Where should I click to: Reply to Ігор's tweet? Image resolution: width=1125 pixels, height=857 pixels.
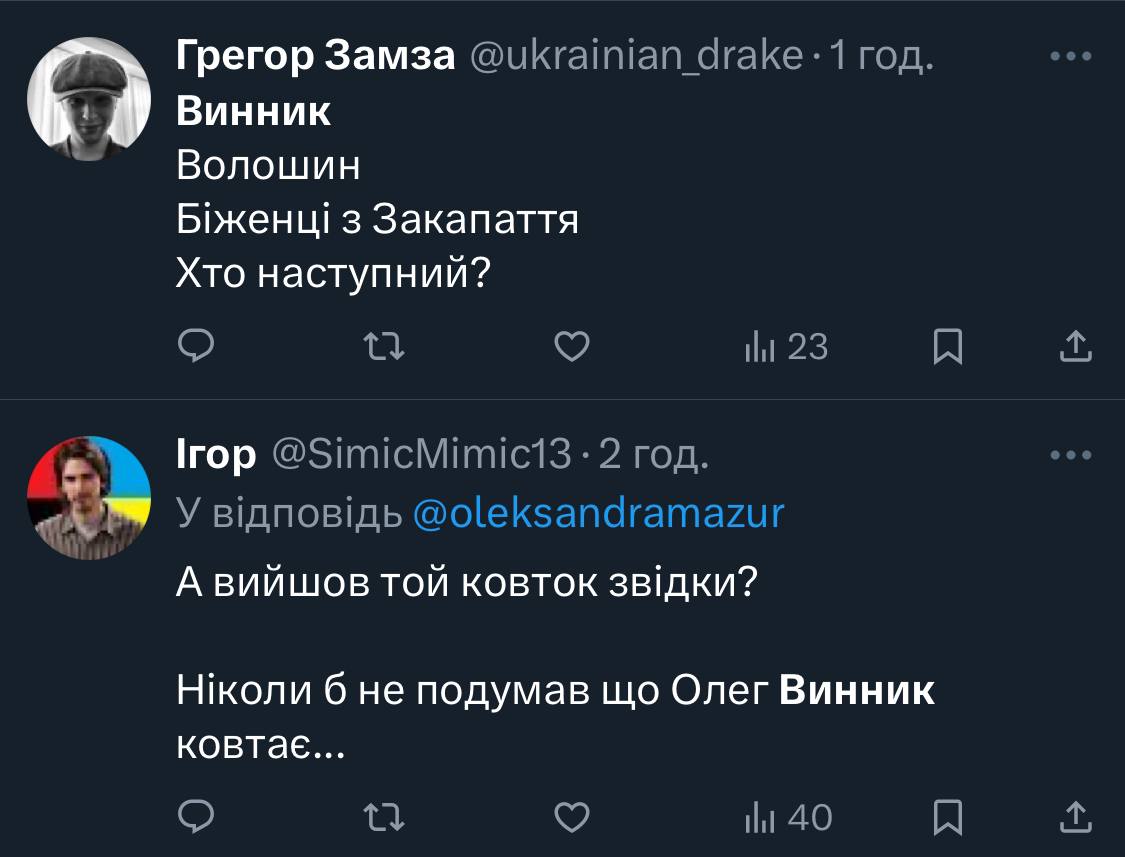(196, 817)
